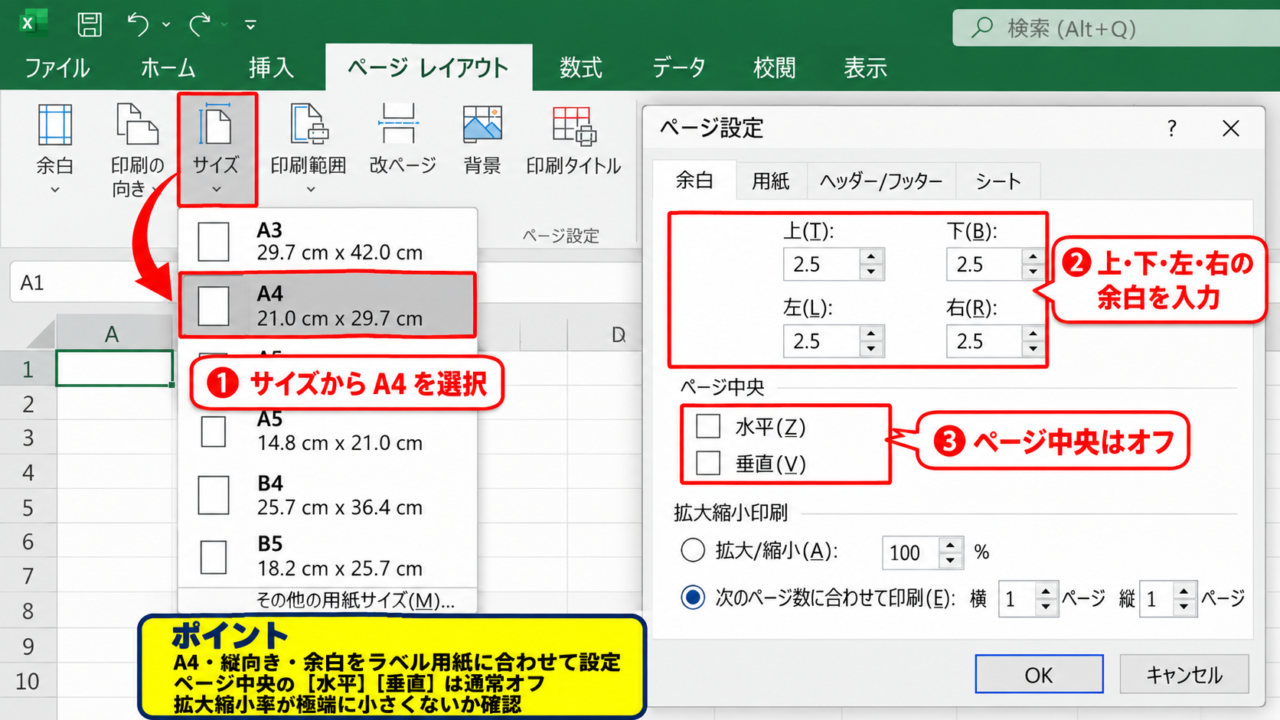Switch to the ホーム tab
Screen dimensions: 1280x720
coord(168,68)
